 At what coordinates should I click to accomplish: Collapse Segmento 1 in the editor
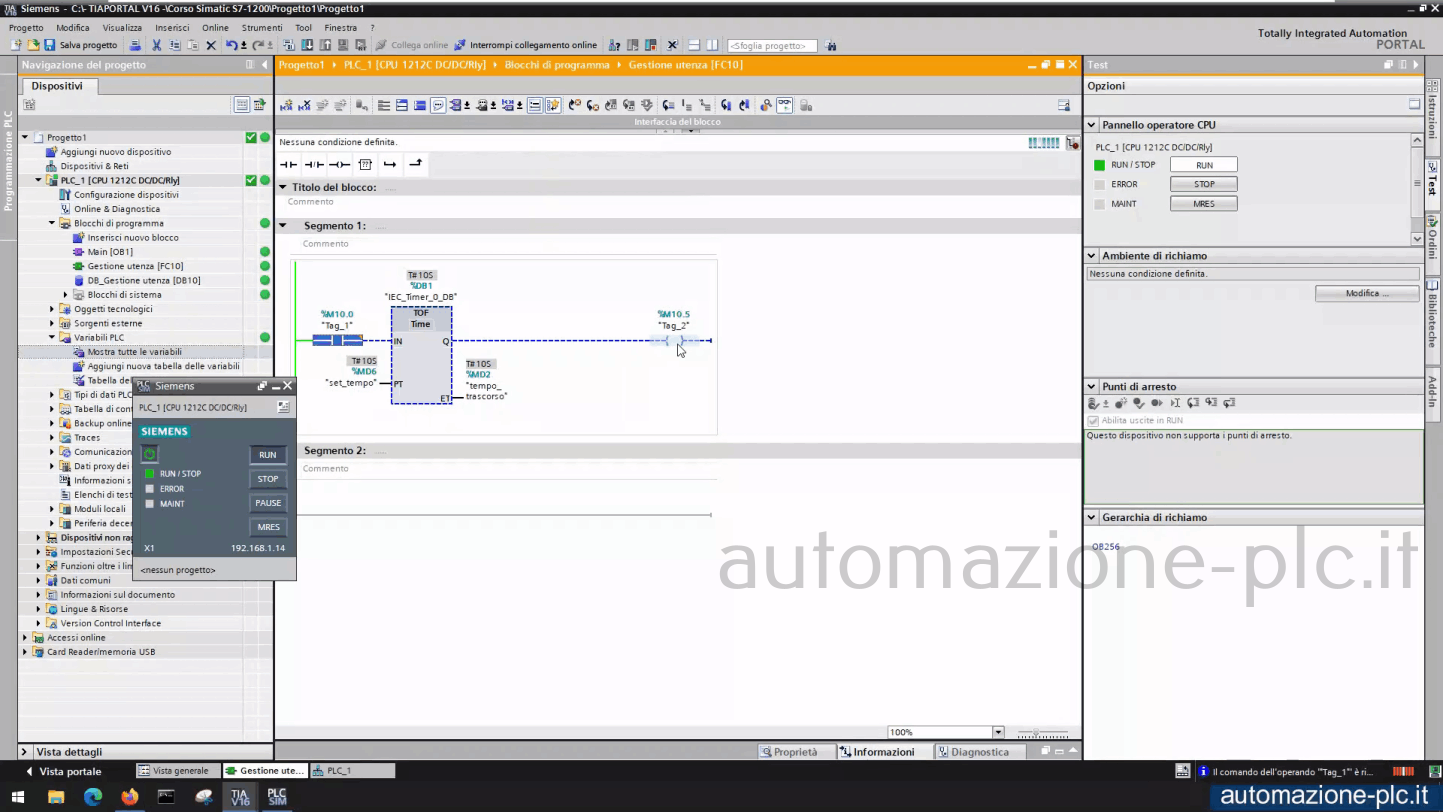click(283, 226)
